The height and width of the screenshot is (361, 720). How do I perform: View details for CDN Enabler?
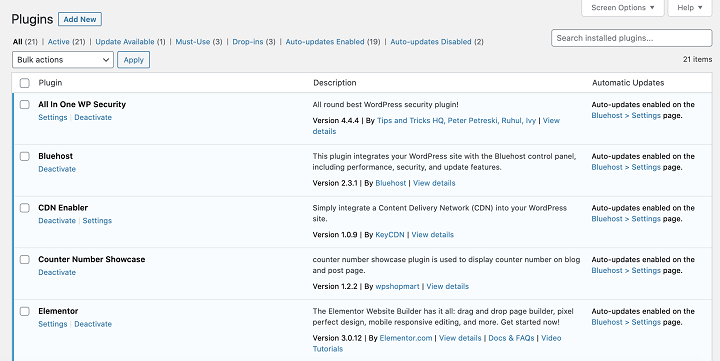click(433, 235)
